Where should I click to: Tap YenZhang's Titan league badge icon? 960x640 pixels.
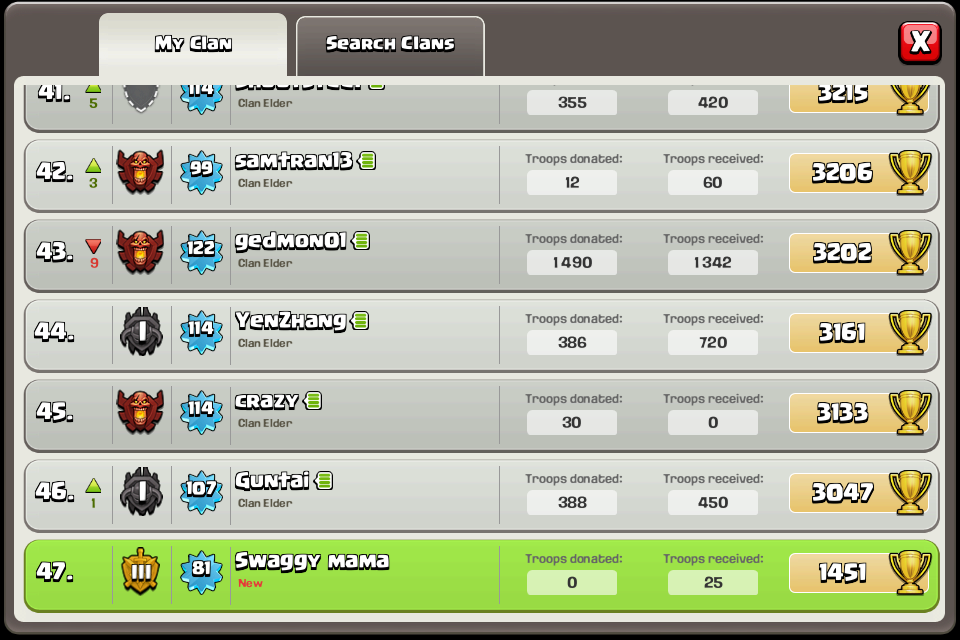pyautogui.click(x=141, y=331)
